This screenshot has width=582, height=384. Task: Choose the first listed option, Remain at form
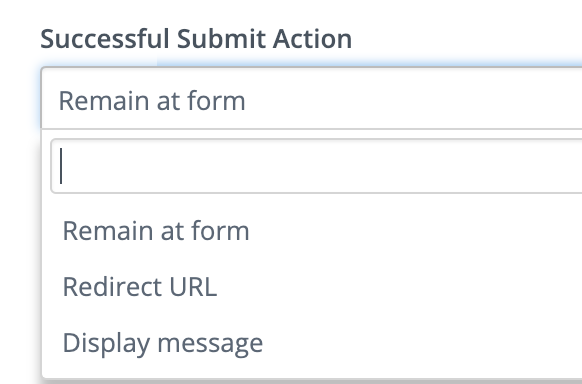[x=312, y=230]
